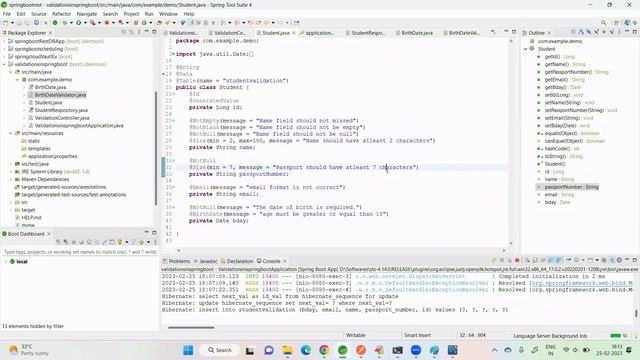
Task: Collapse the src/main/resources folder
Action: point(11,133)
